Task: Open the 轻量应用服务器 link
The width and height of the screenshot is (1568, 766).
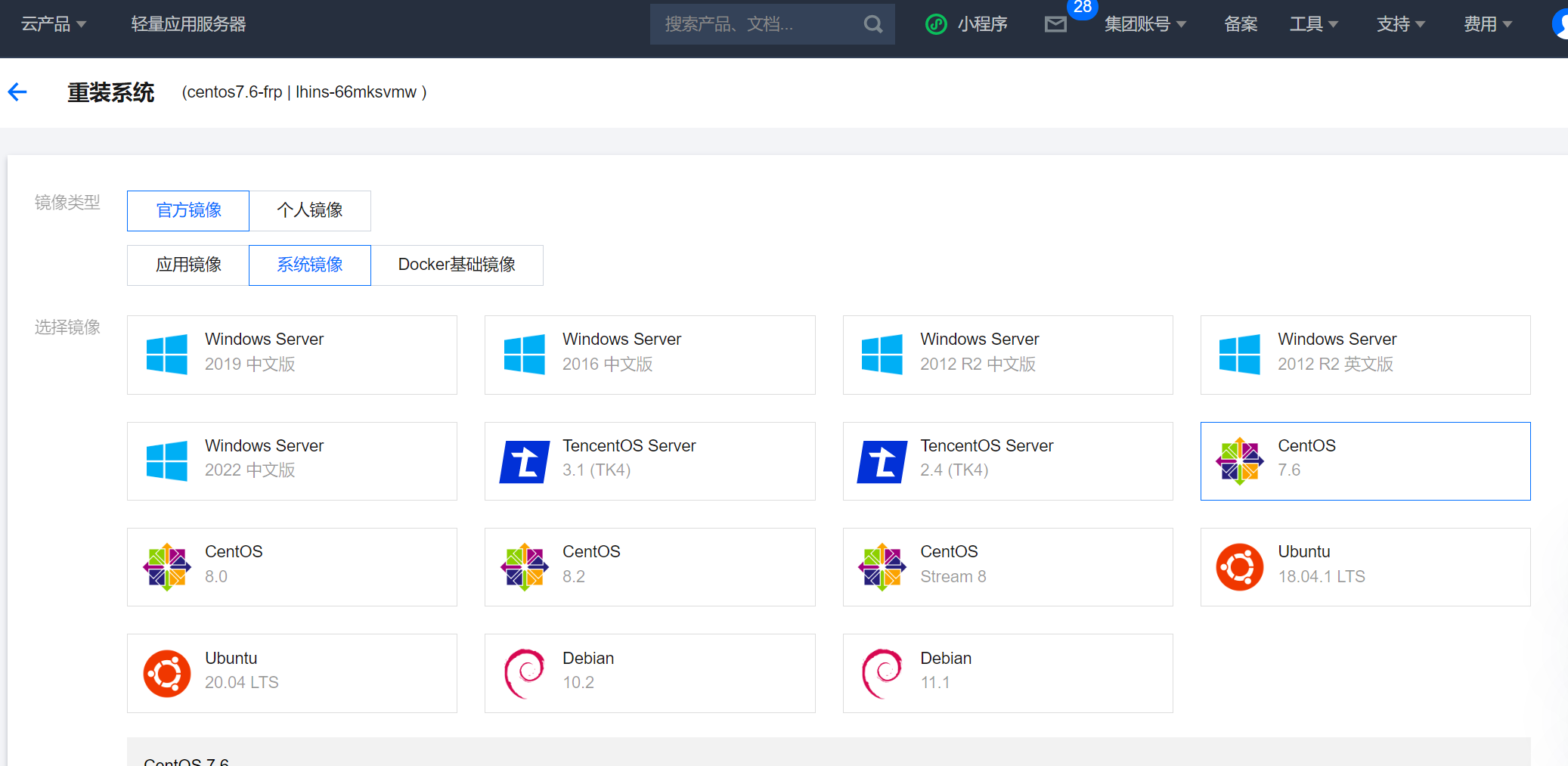Action: pos(188,24)
